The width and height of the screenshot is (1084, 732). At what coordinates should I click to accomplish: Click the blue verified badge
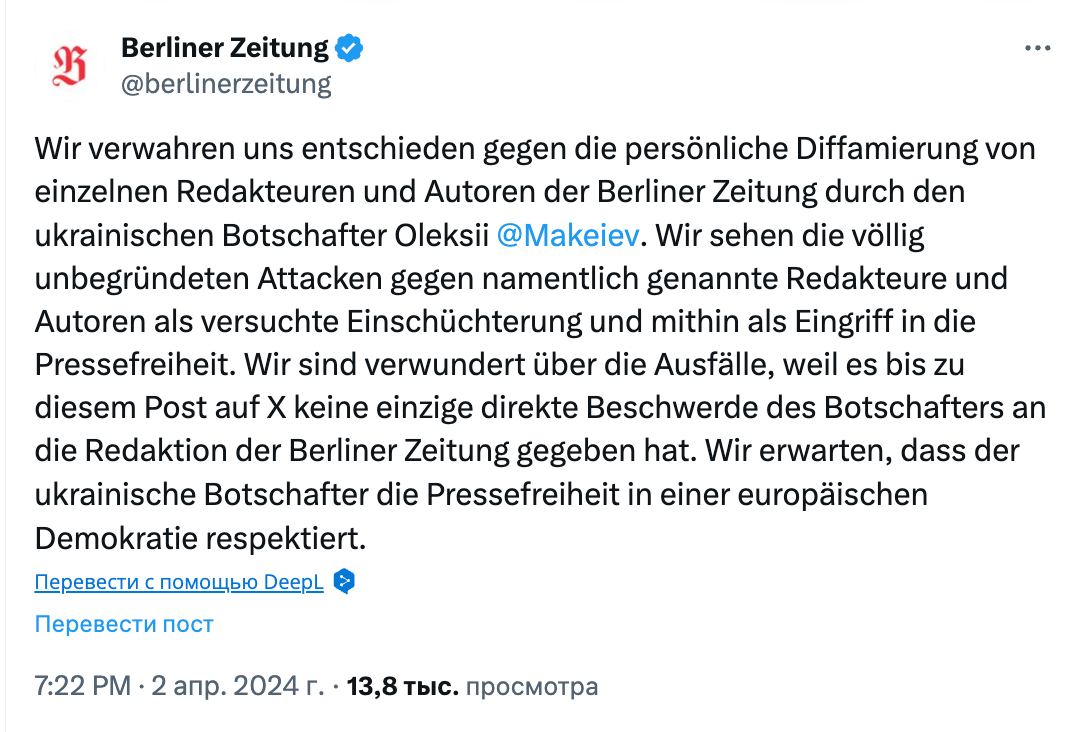click(x=348, y=47)
